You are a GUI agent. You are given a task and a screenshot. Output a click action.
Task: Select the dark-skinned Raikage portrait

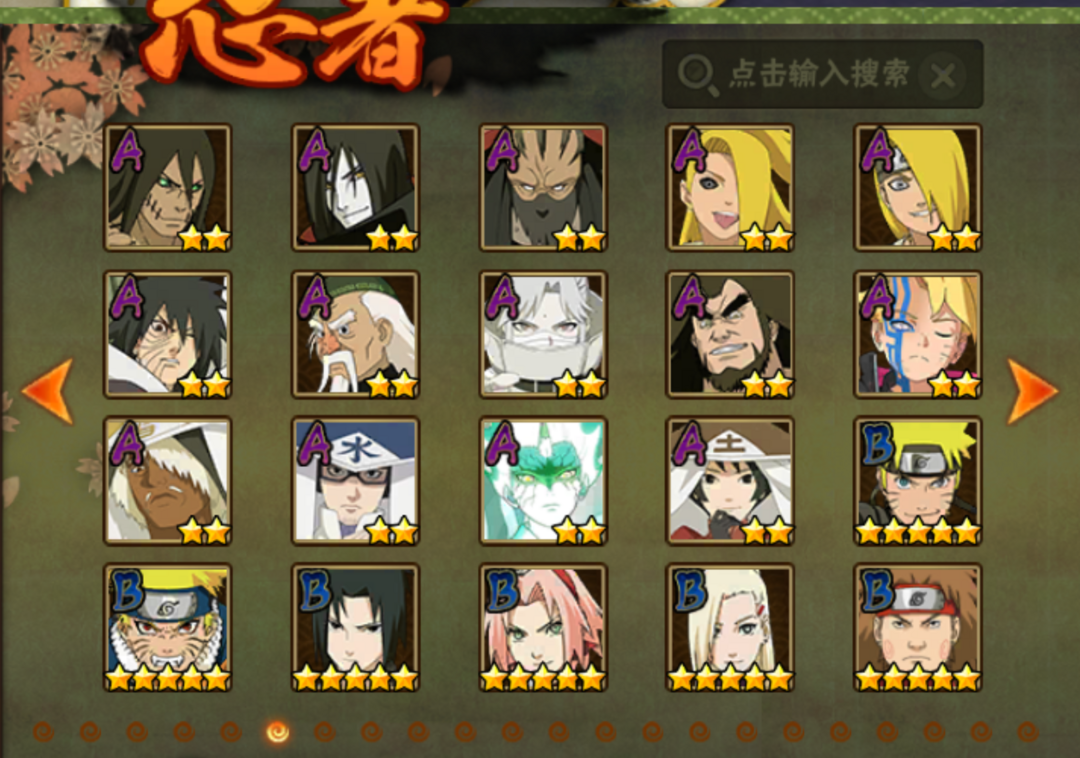point(167,481)
